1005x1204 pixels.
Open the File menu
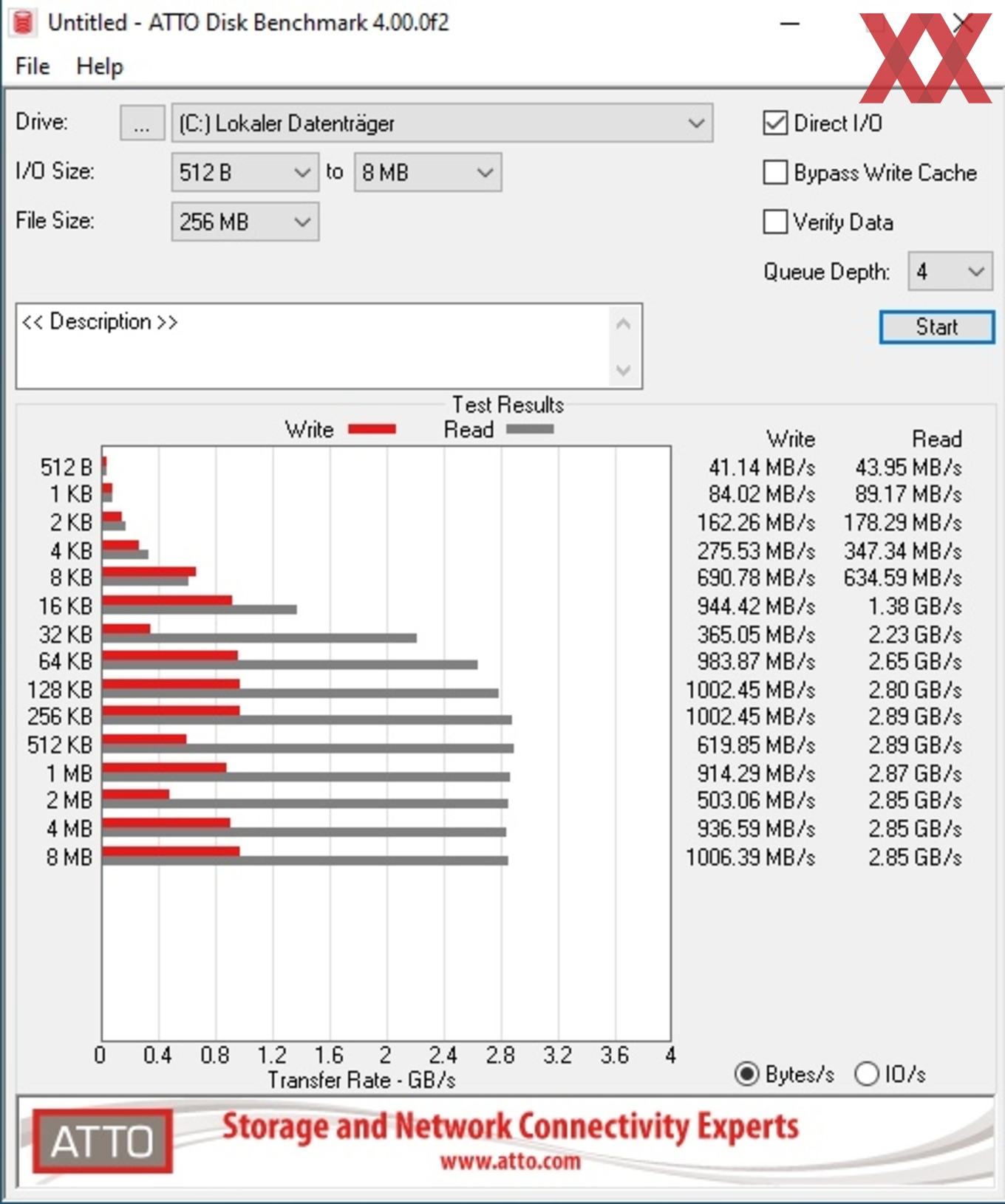[33, 66]
